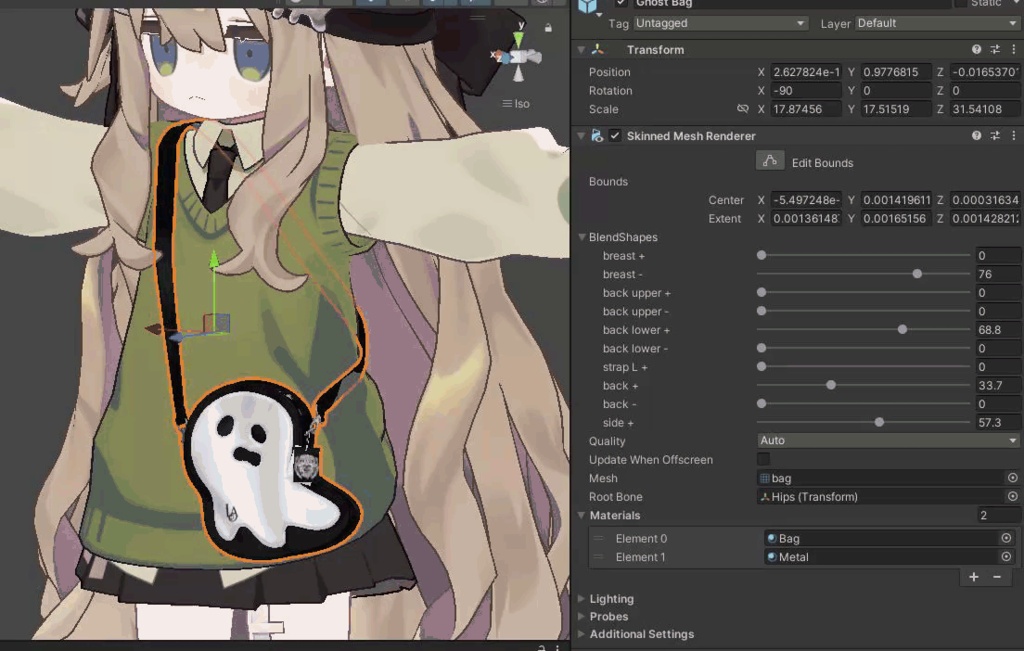Image resolution: width=1024 pixels, height=651 pixels.
Task: Toggle the Ghost Bag active checkbox
Action: click(621, 3)
